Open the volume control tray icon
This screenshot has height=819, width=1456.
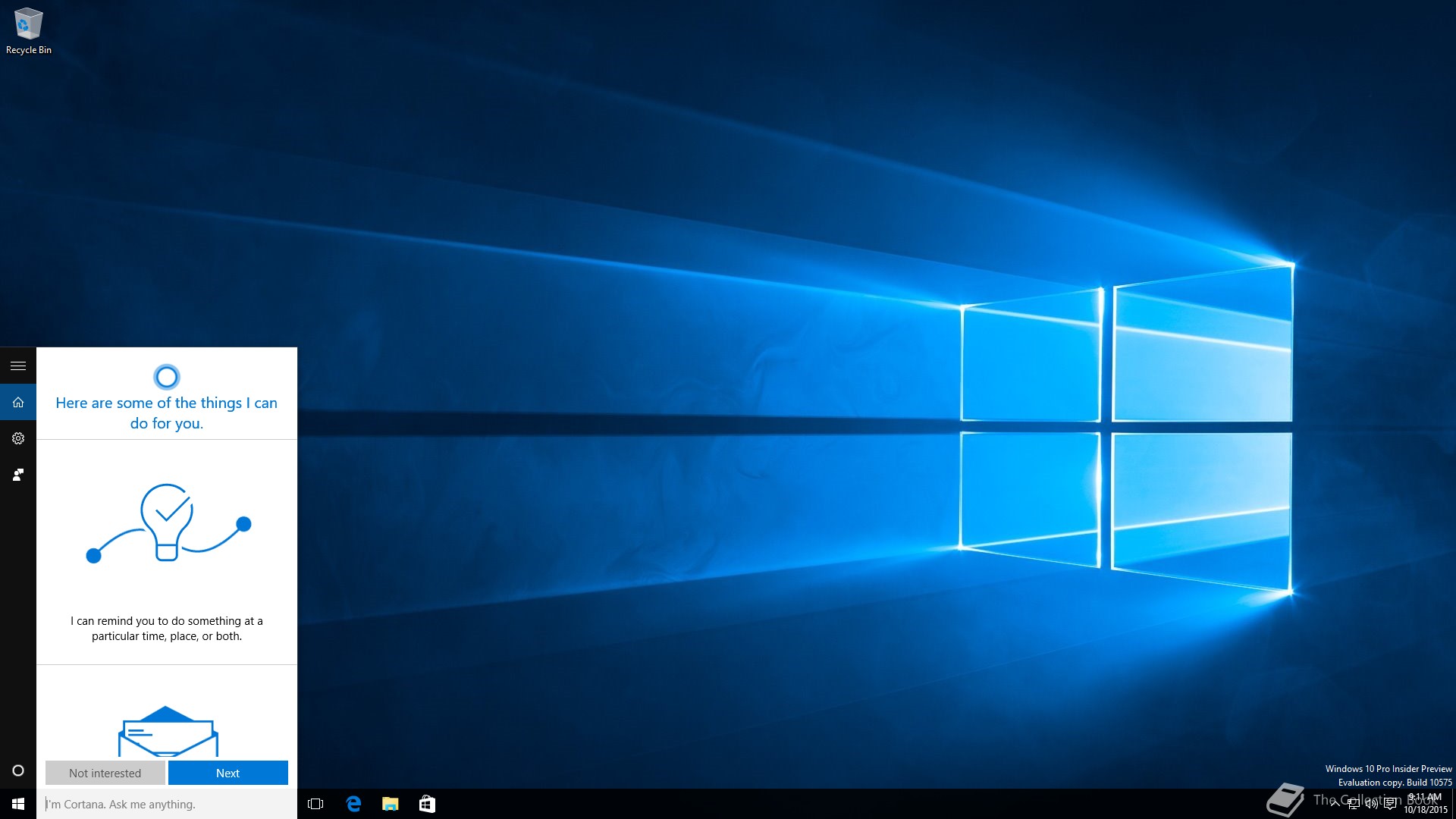point(1372,804)
